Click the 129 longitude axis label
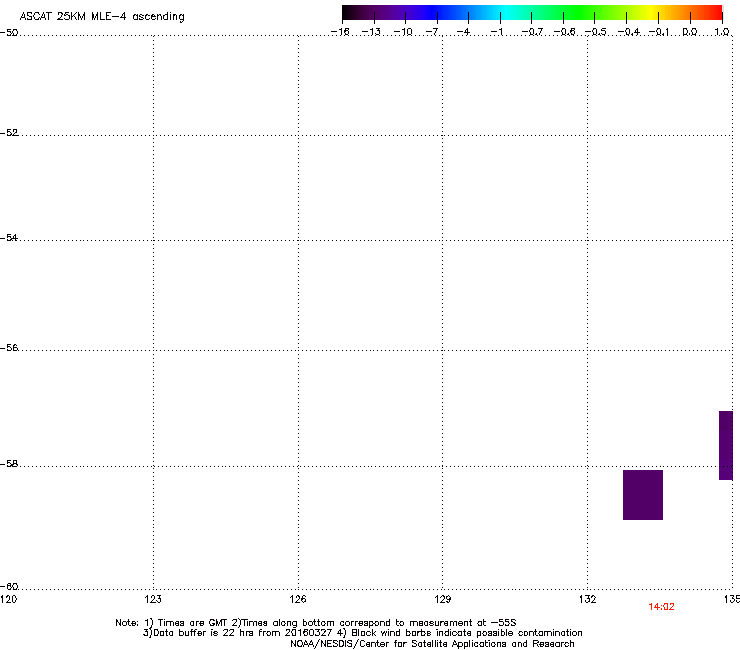740x650 pixels. (443, 599)
